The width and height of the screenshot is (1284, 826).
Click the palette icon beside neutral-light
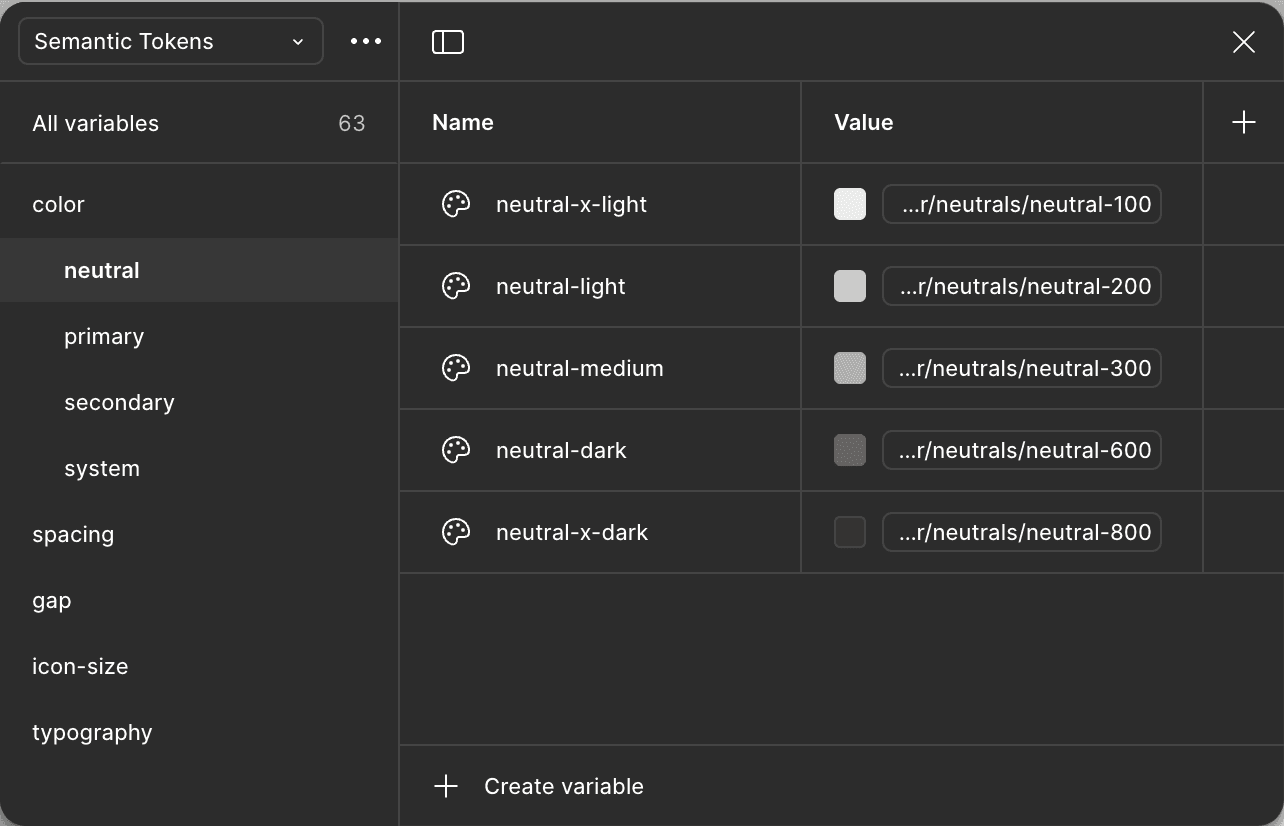click(456, 286)
